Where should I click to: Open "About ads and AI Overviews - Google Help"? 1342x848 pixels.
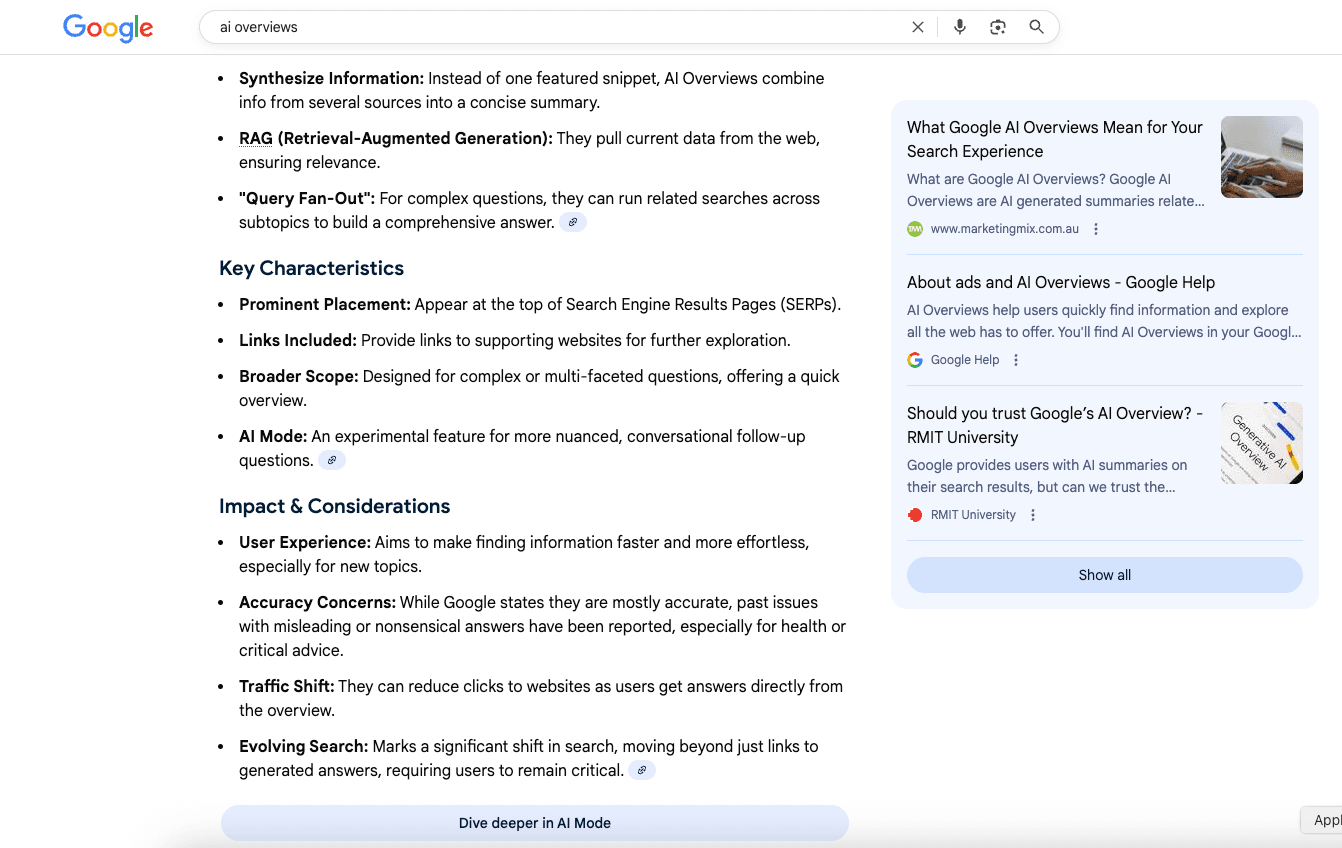1060,282
